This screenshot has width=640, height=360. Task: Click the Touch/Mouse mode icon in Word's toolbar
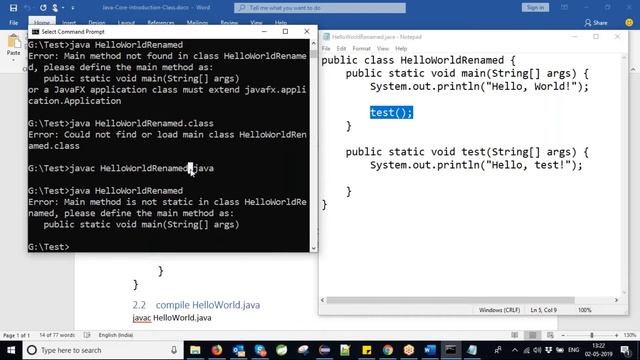click(x=55, y=8)
